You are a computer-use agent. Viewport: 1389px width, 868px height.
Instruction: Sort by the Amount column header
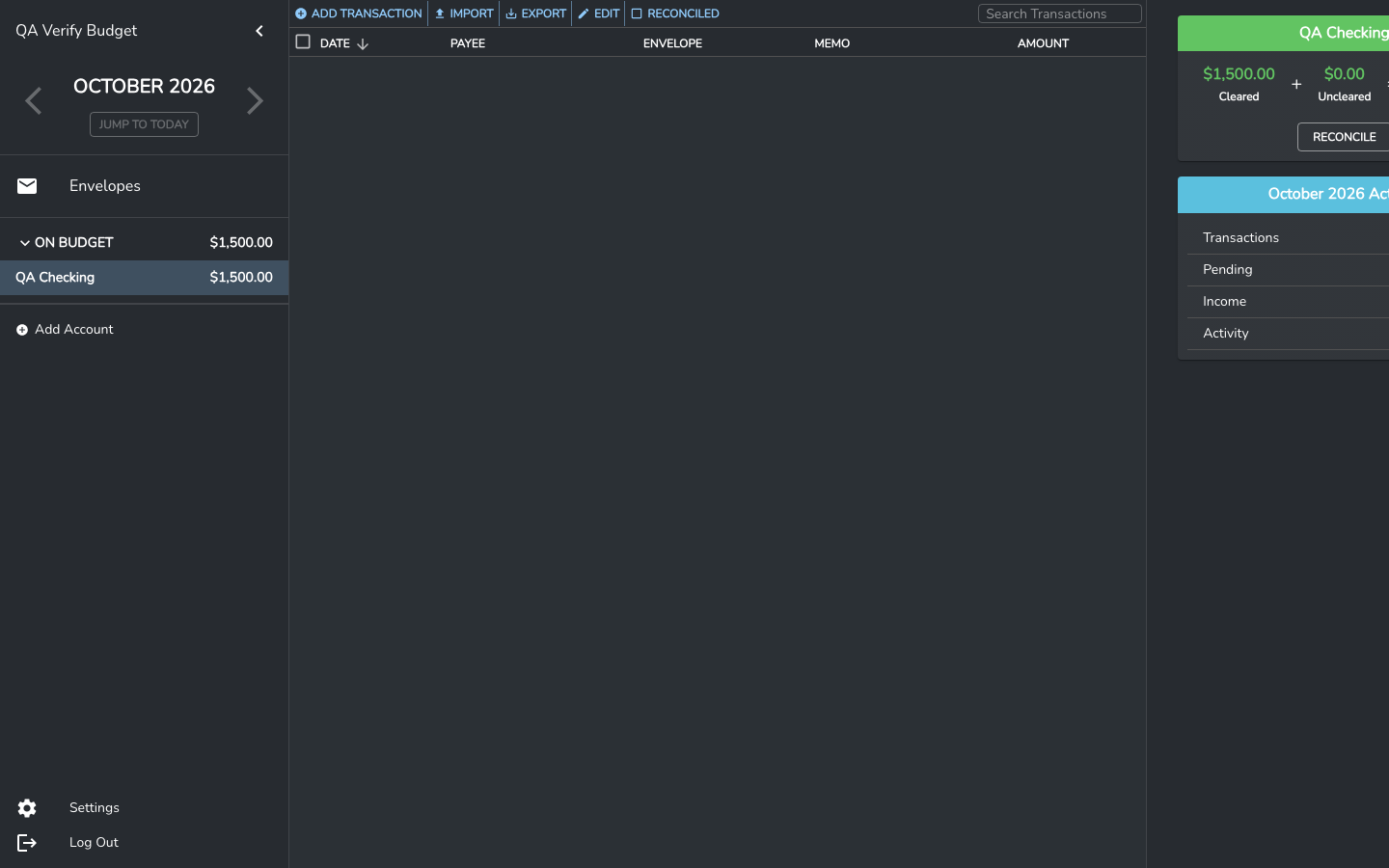click(1043, 43)
